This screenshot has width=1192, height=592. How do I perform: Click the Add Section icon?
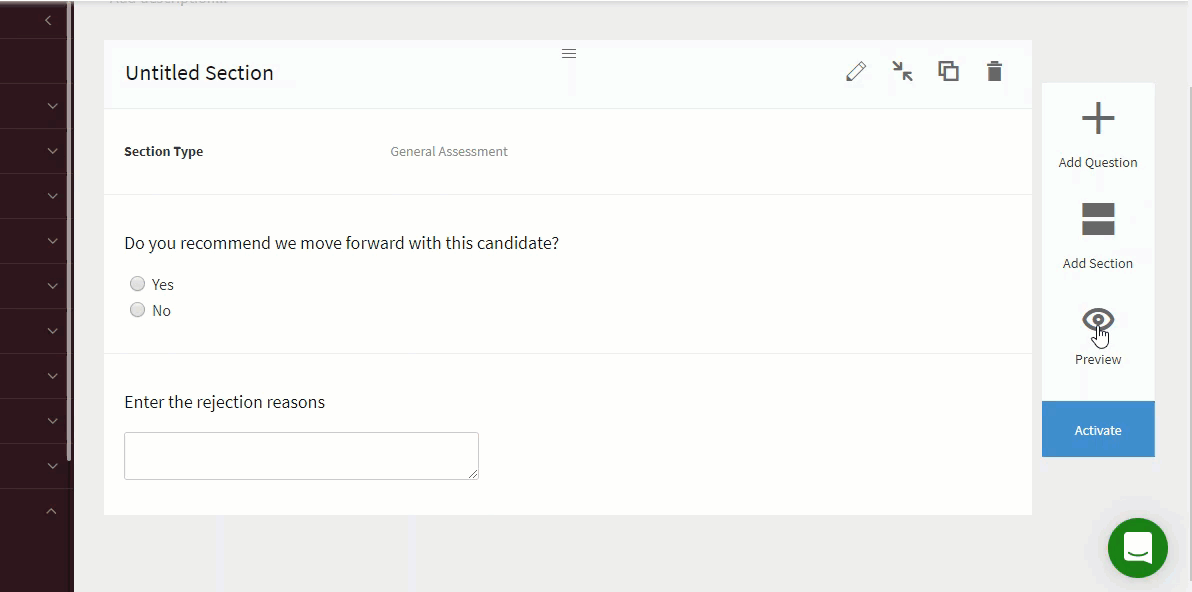[1098, 219]
